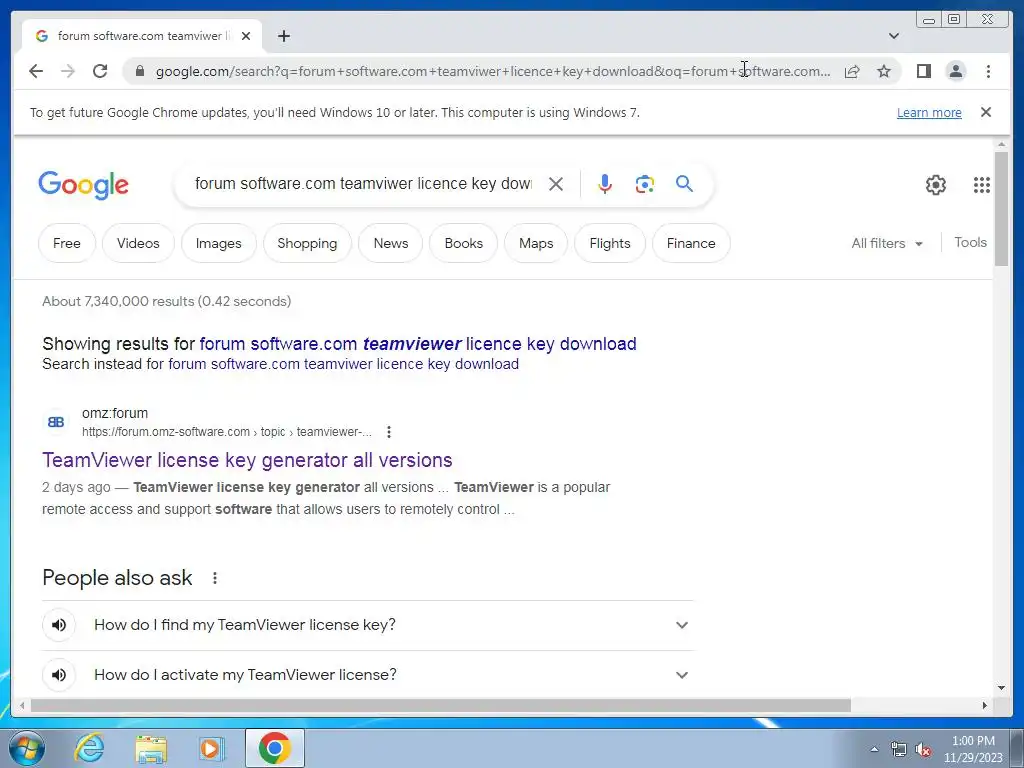
Task: Open more options for omz:forum result
Action: point(389,432)
